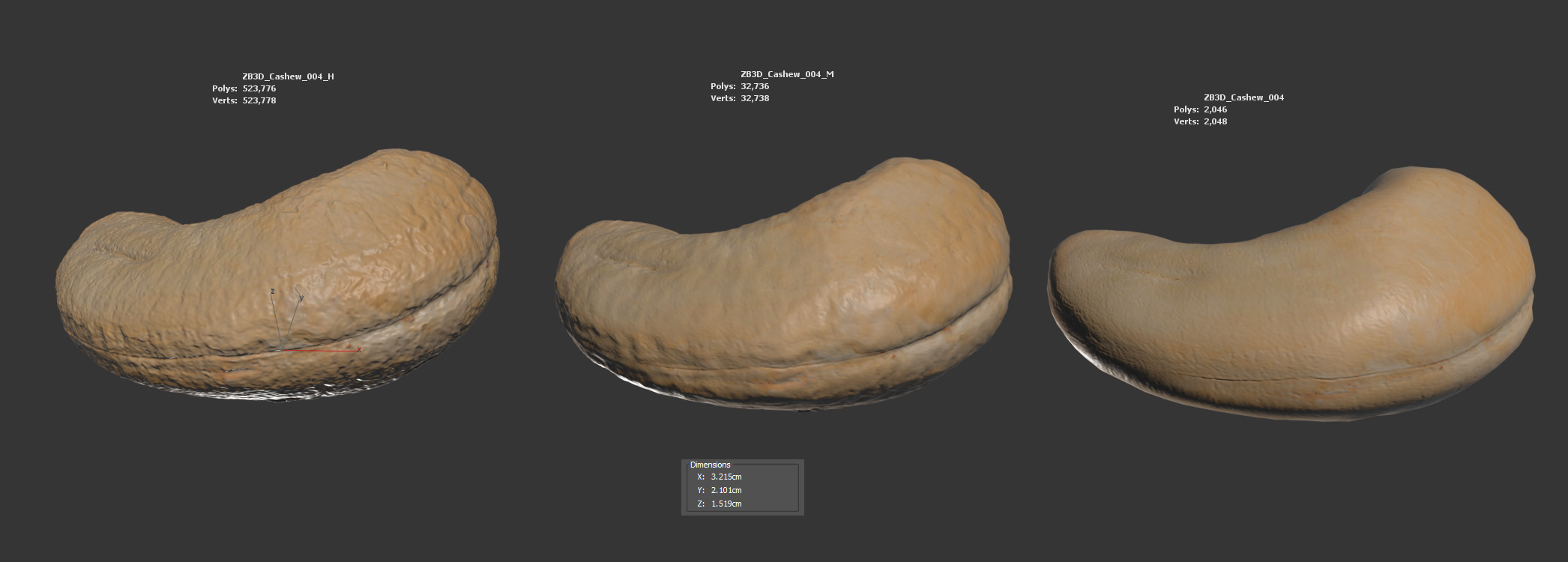The width and height of the screenshot is (1568, 562).
Task: Click the Verts 523,778 count readout
Action: point(259,100)
